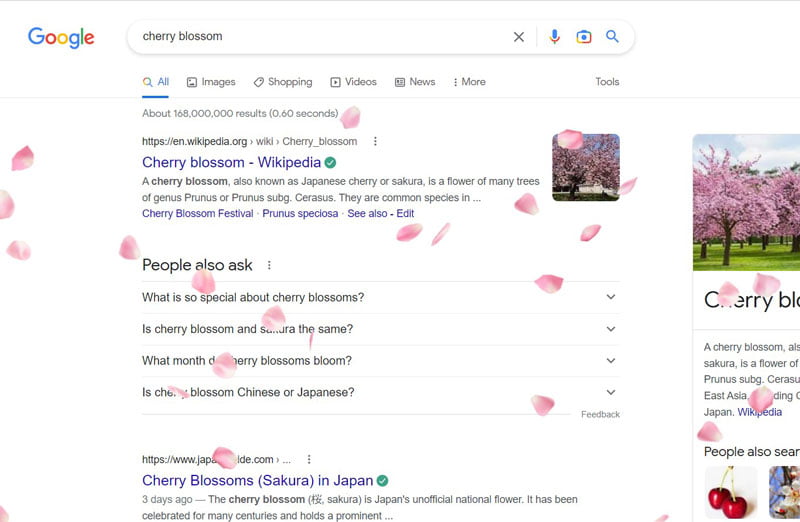Screen dimensions: 800x522
Task: Click the Google logo
Action: (x=61, y=37)
